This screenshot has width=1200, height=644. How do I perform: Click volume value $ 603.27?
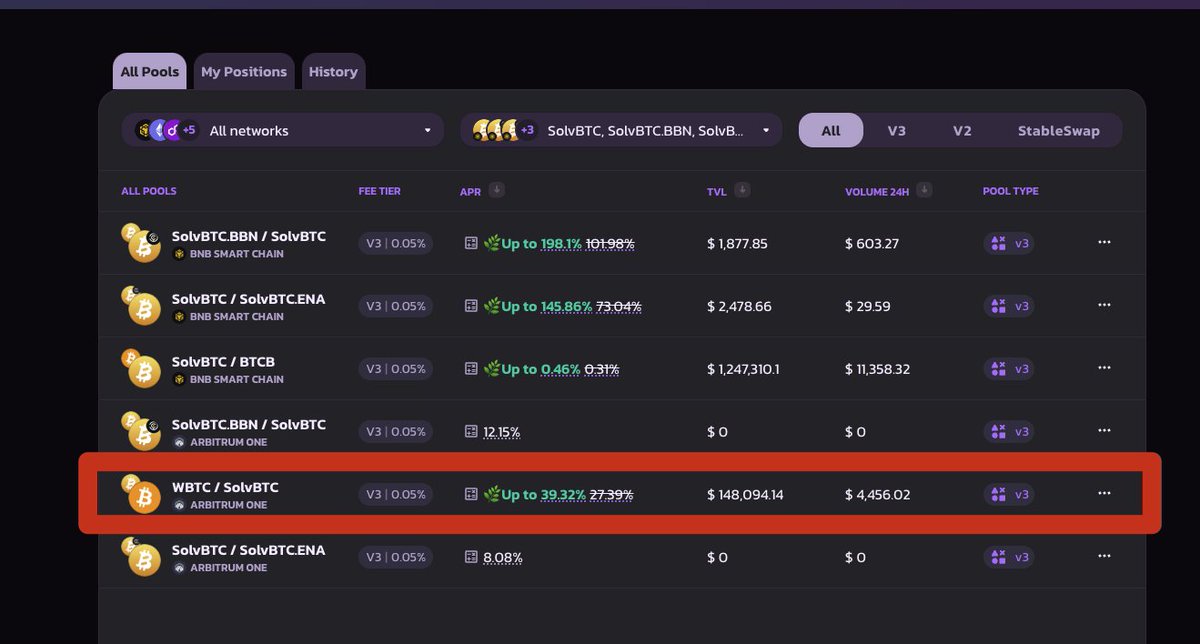pyautogui.click(x=872, y=243)
